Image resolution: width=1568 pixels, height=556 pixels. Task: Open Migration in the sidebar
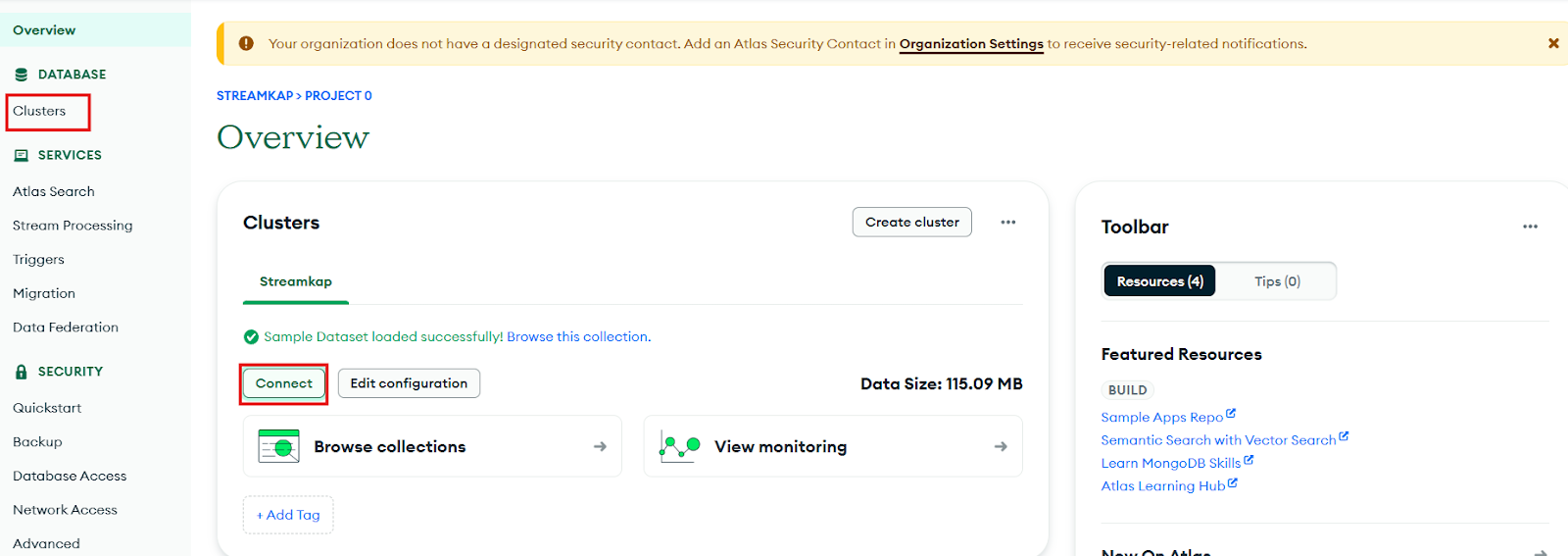[x=44, y=293]
